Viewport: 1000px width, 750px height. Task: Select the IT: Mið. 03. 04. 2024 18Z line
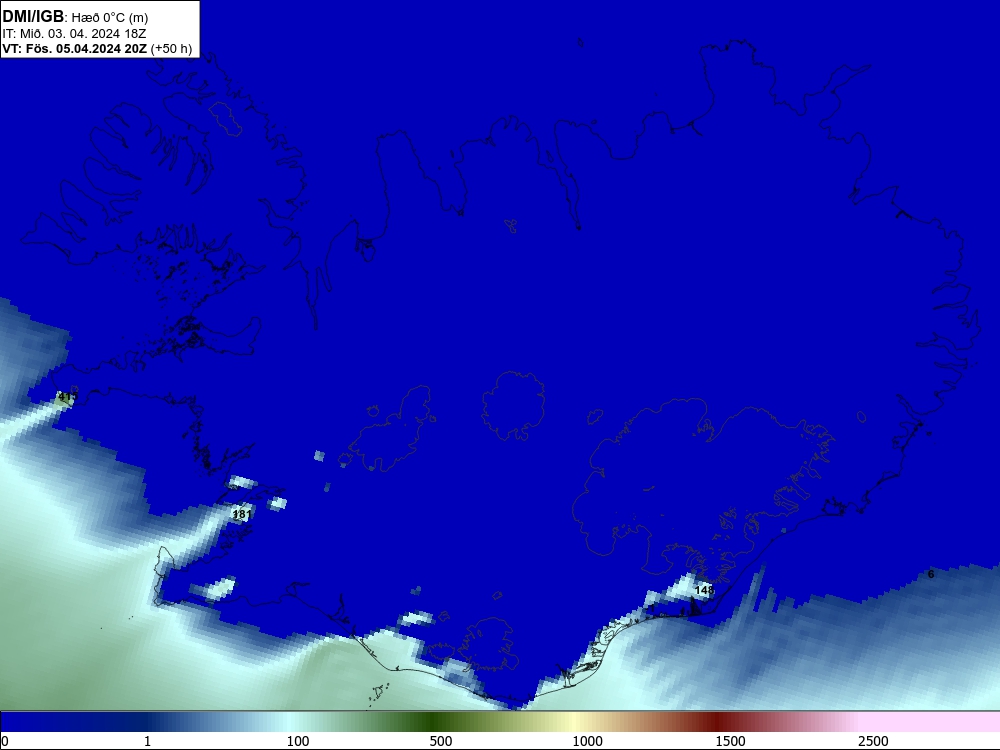pyautogui.click(x=74, y=34)
